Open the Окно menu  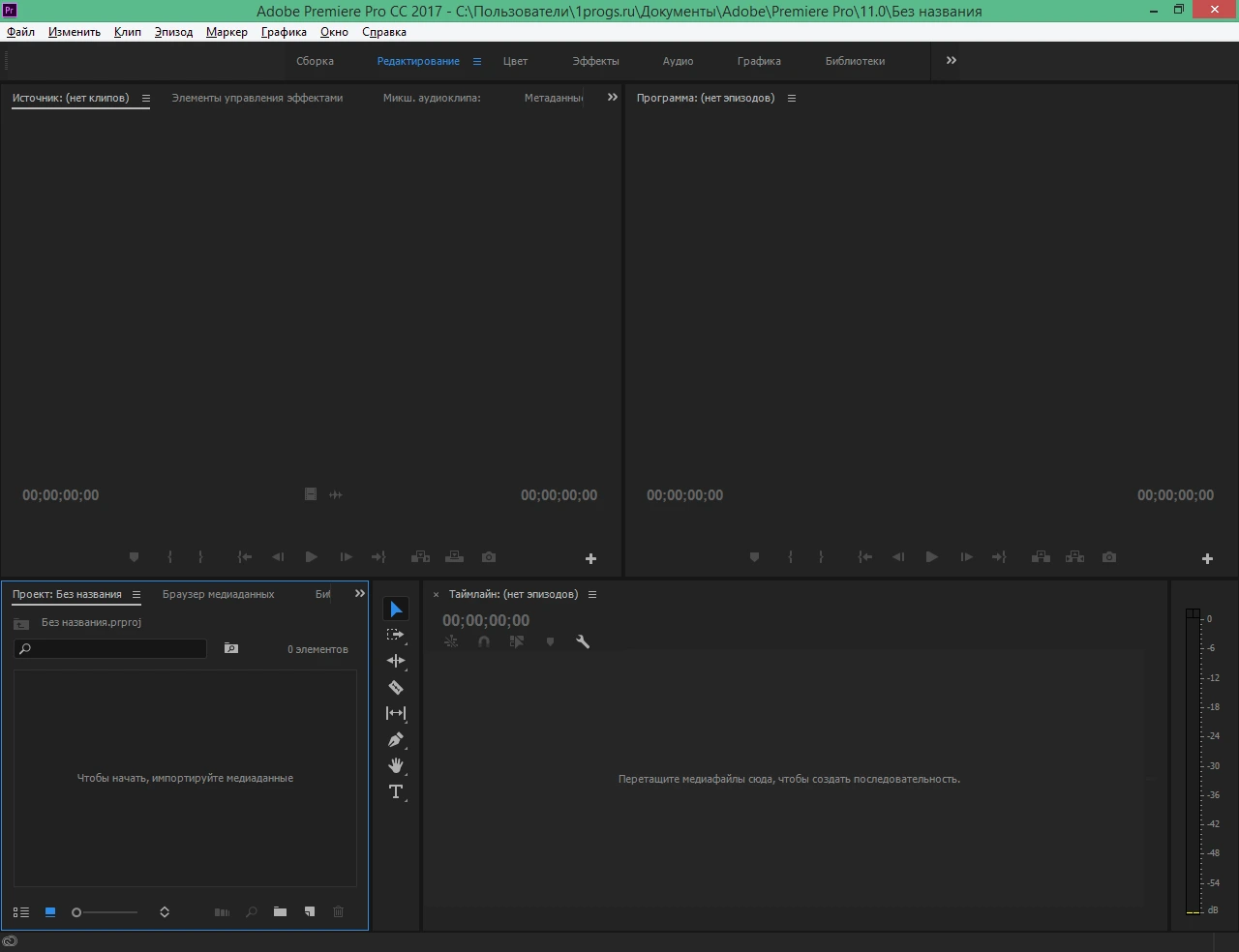(334, 32)
